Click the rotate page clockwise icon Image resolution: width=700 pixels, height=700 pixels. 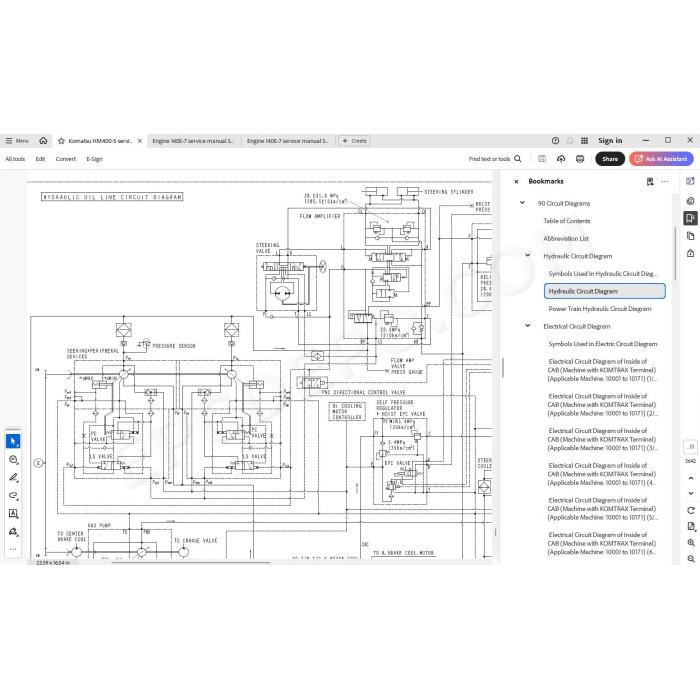(x=691, y=510)
